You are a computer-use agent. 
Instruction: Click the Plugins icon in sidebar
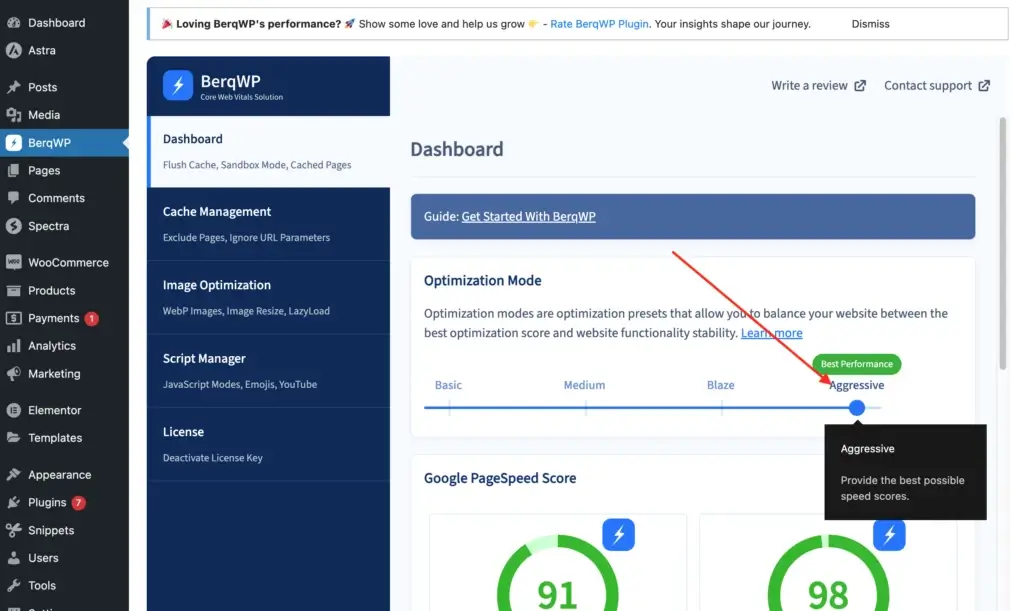[x=14, y=503]
